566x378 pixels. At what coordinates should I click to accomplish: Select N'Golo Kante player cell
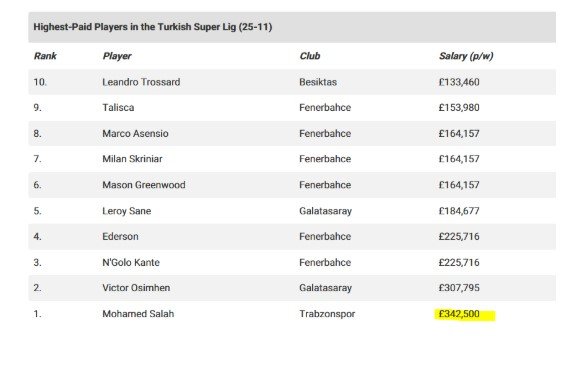[131, 262]
